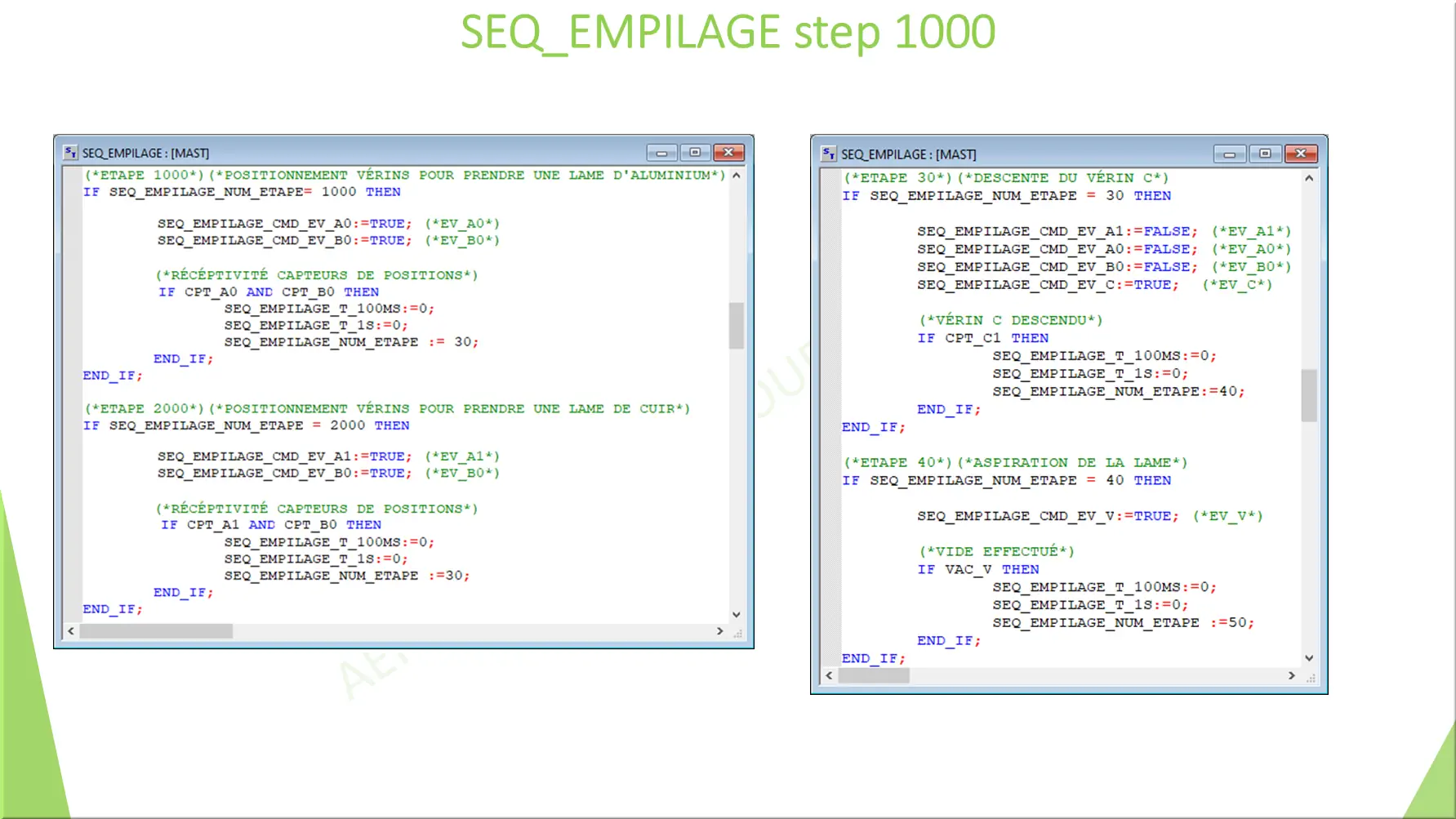Click the SEQ_EMPILAGE step 1000 slide title
Viewport: 1456px width, 819px height.
tap(728, 32)
